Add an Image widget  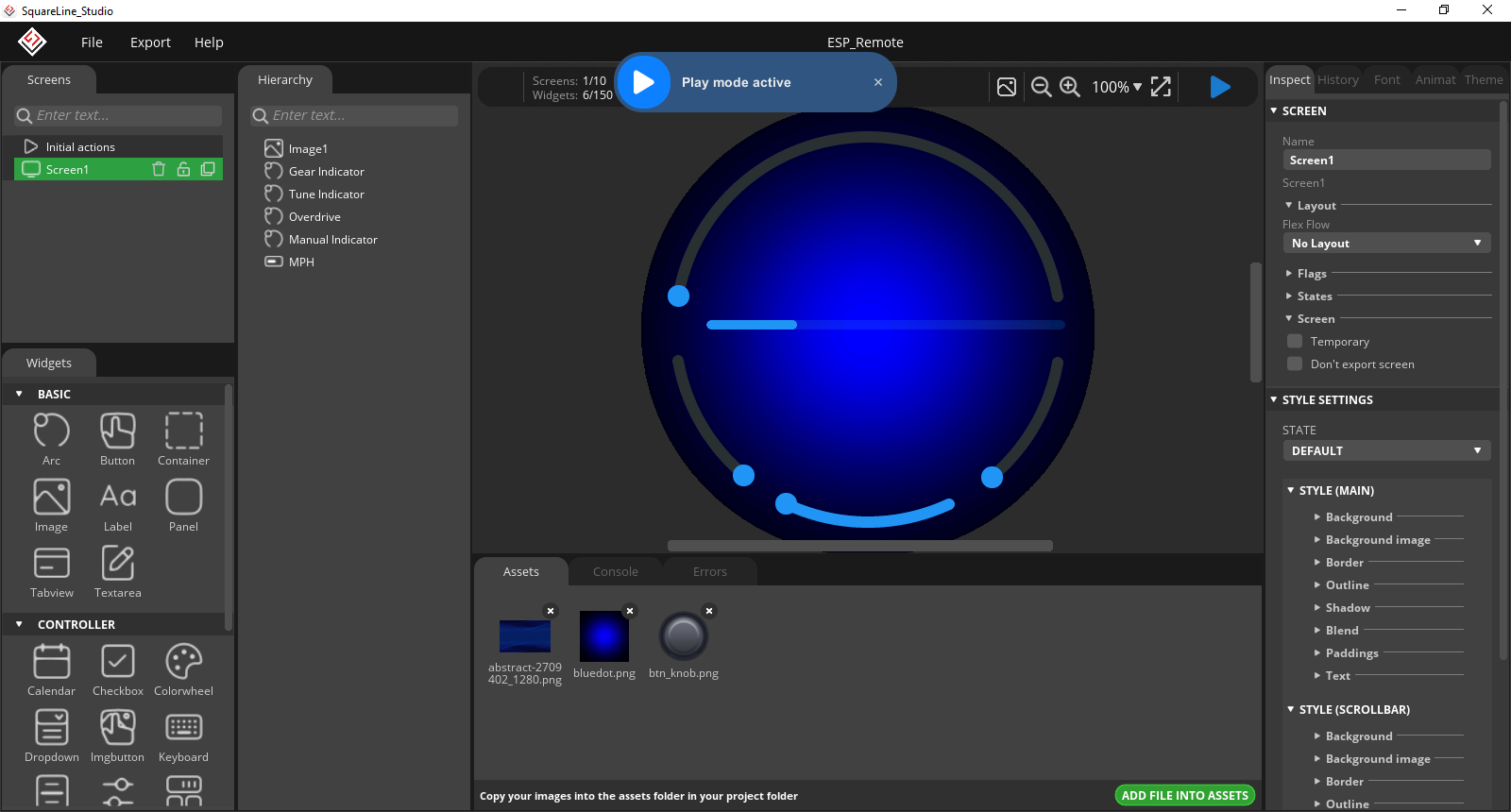coord(52,504)
